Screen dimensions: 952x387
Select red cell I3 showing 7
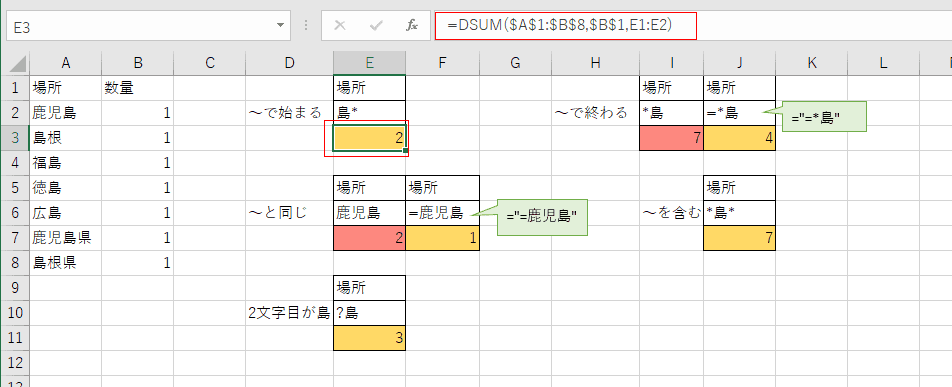click(672, 138)
